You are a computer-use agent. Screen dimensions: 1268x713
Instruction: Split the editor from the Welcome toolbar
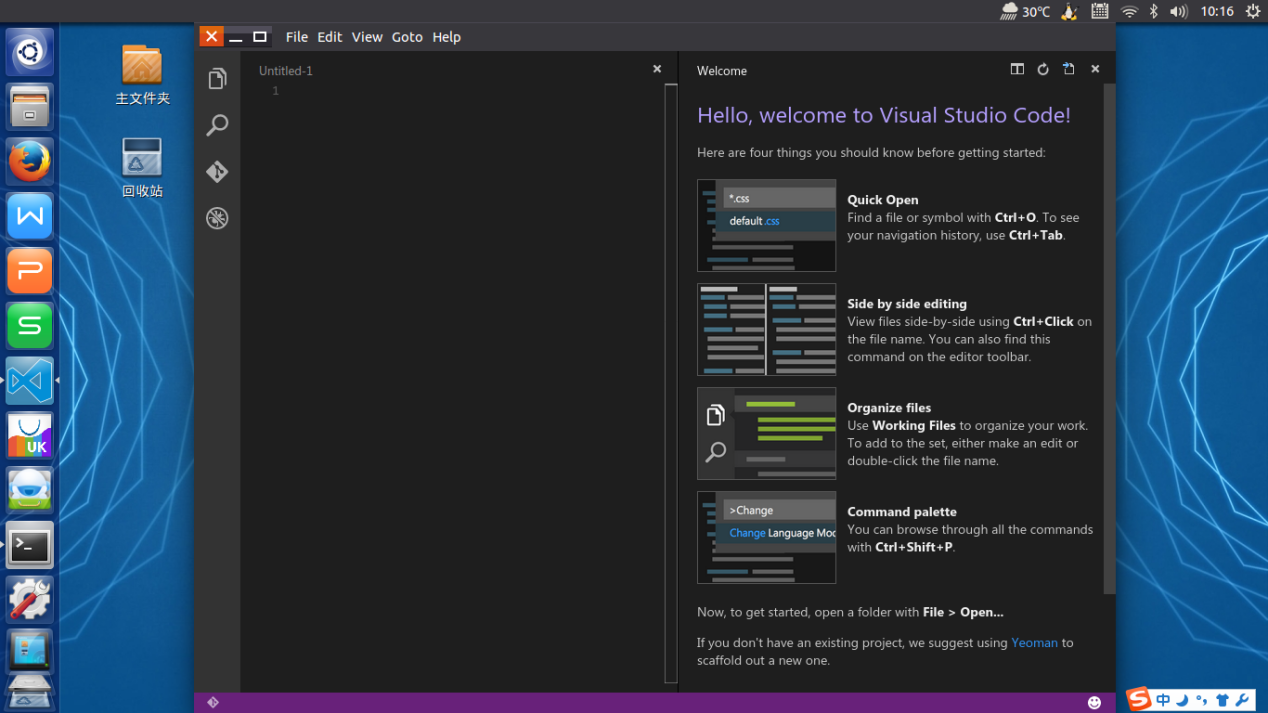[x=1017, y=69]
